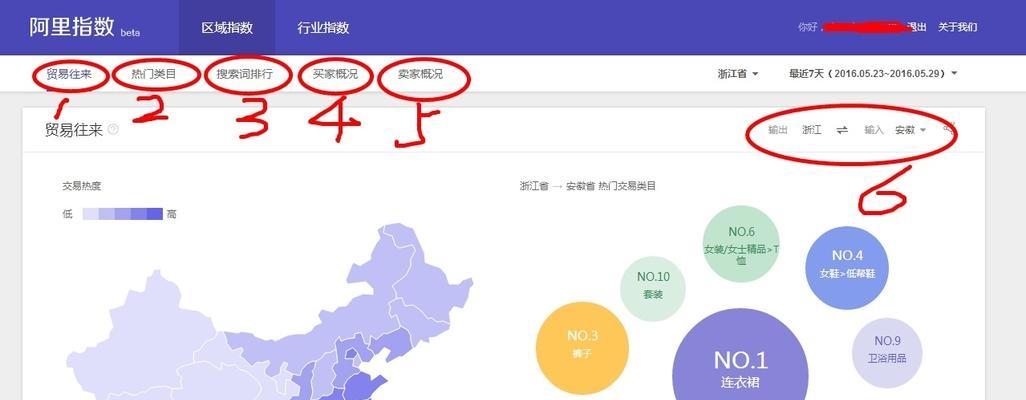Click the 输出 direction label
1026x400 pixels.
click(777, 130)
